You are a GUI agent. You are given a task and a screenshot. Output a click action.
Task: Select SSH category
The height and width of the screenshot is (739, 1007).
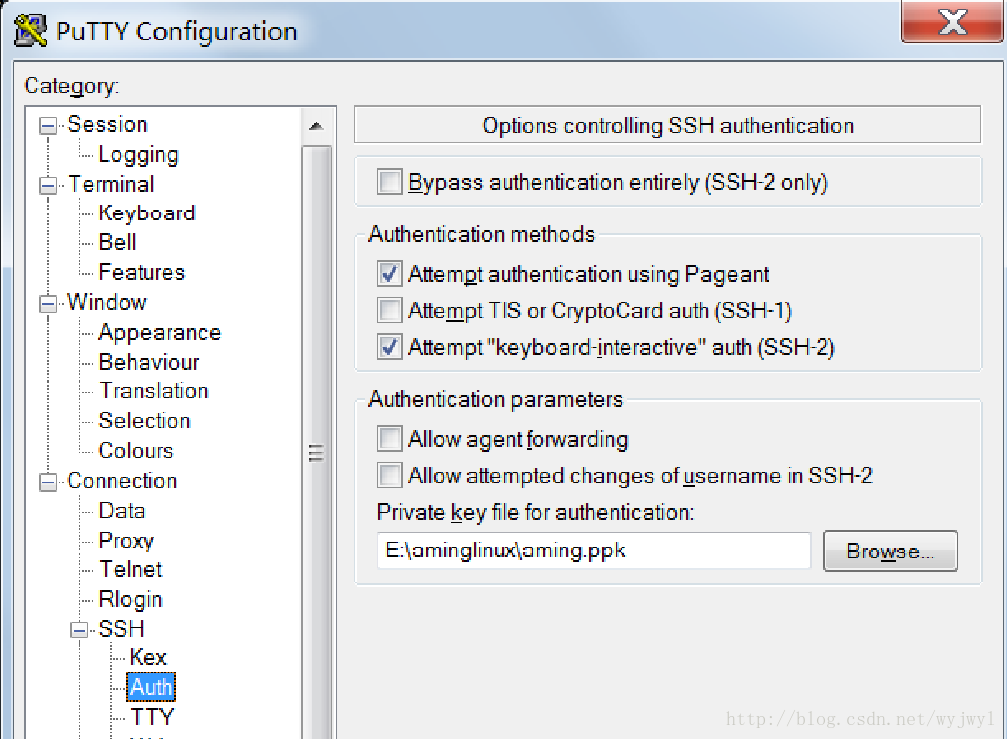point(121,629)
